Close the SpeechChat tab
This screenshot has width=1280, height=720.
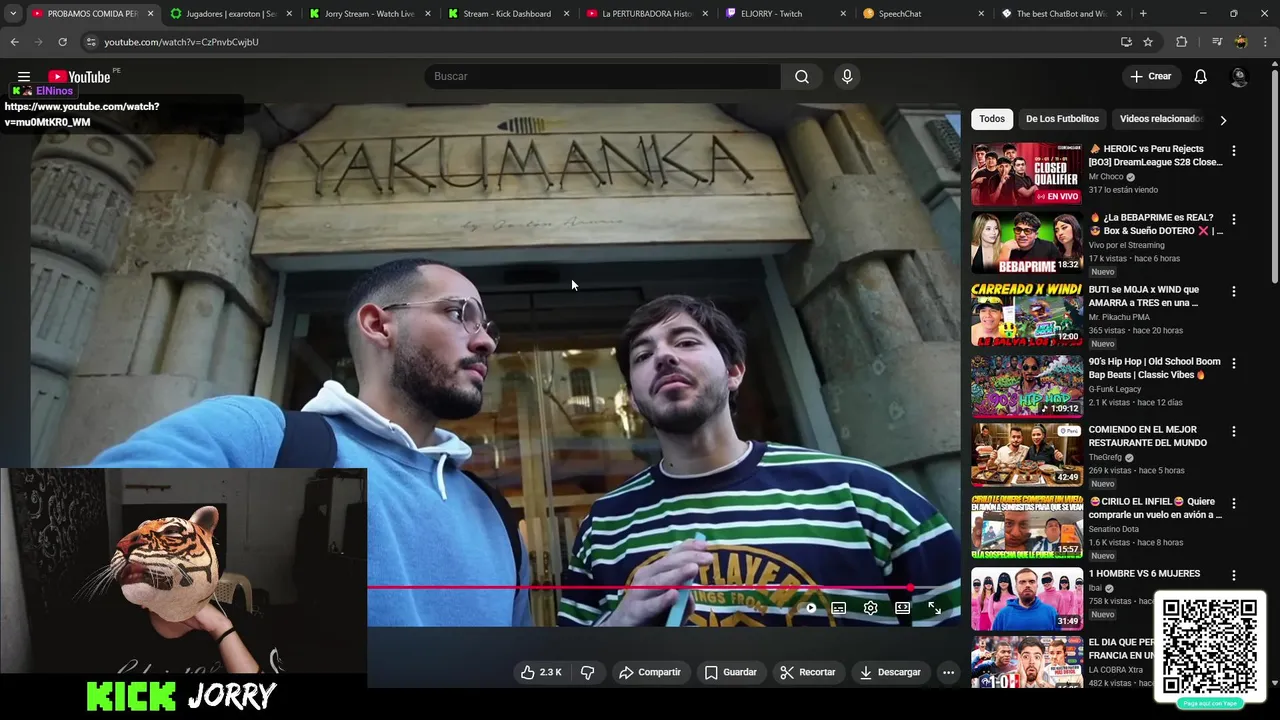[981, 14]
